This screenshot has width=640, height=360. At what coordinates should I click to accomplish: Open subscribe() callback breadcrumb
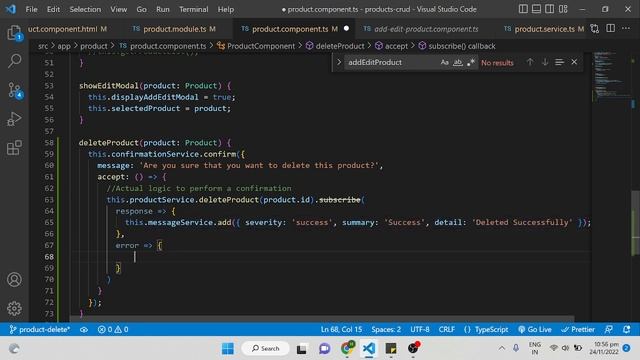(x=457, y=46)
